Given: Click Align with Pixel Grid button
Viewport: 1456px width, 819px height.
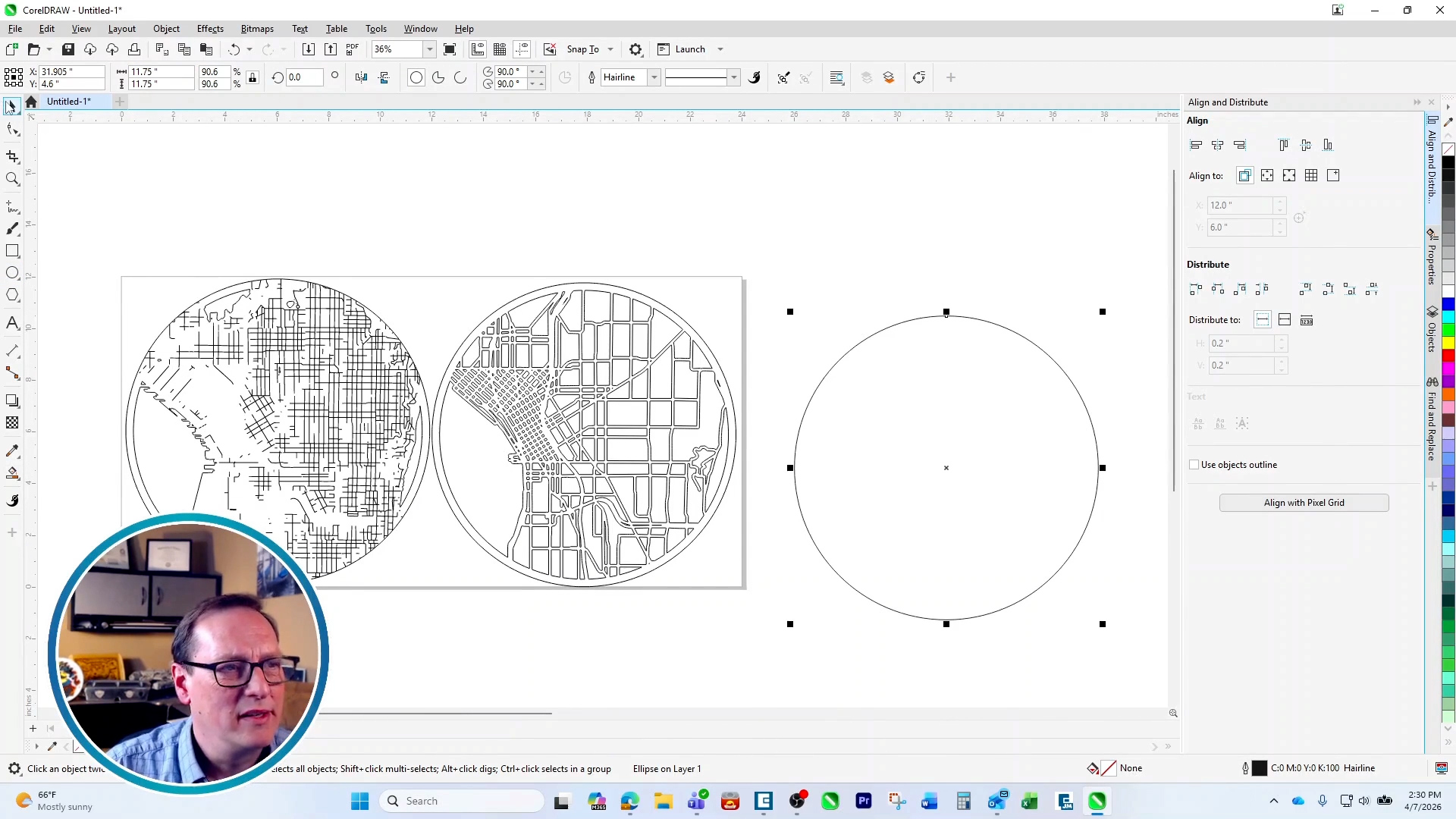Looking at the screenshot, I should click(1304, 502).
